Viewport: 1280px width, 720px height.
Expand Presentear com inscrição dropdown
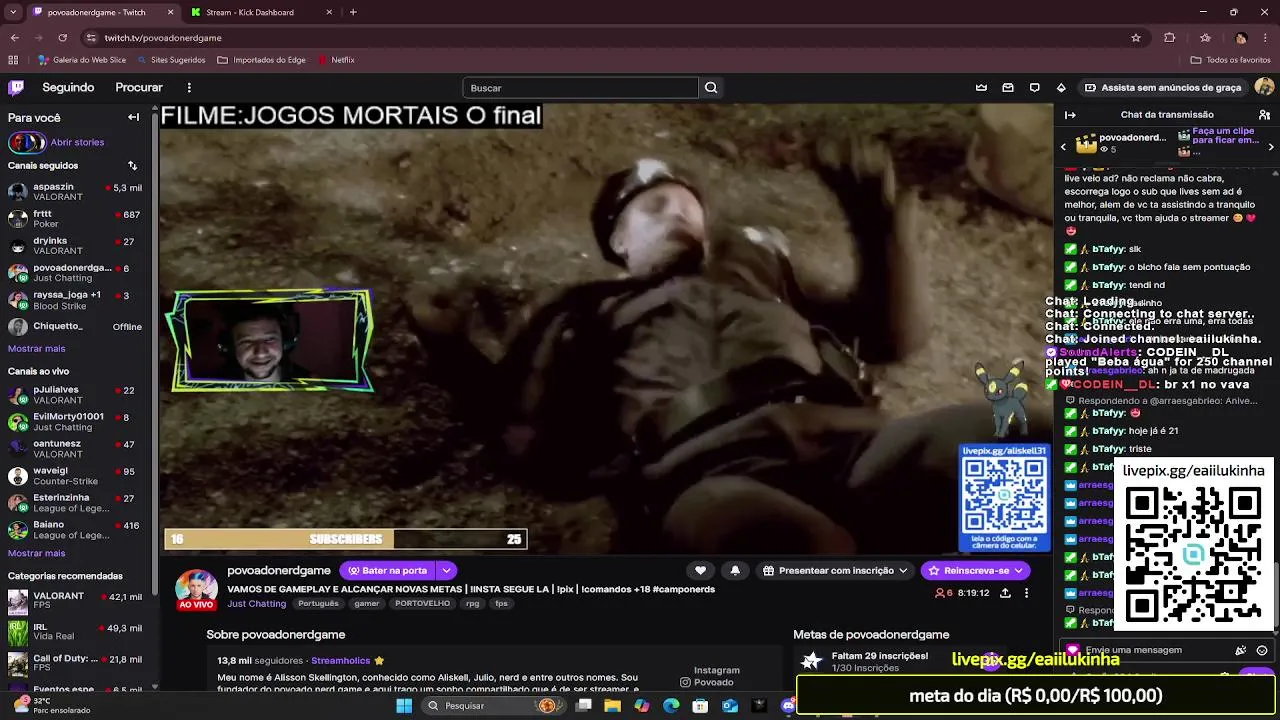(903, 570)
